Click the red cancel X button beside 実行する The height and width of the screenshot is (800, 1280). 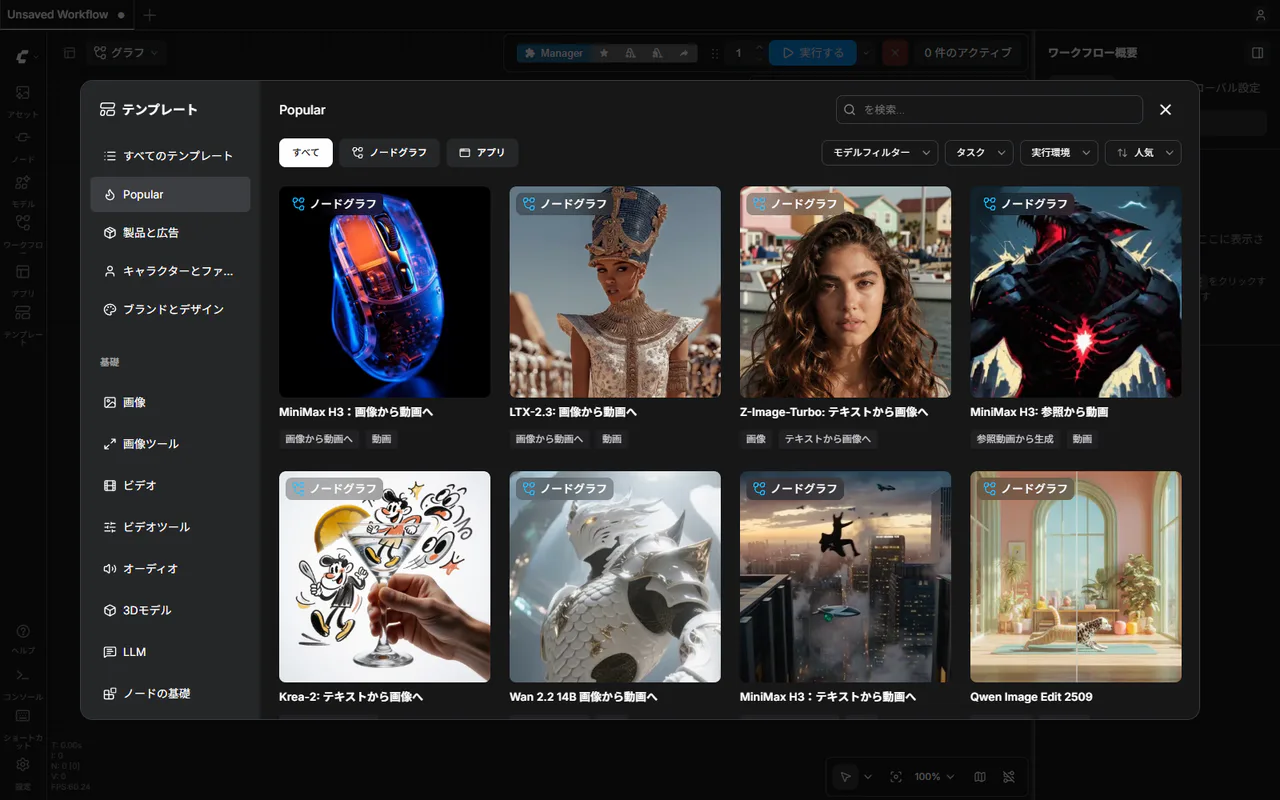tap(895, 53)
